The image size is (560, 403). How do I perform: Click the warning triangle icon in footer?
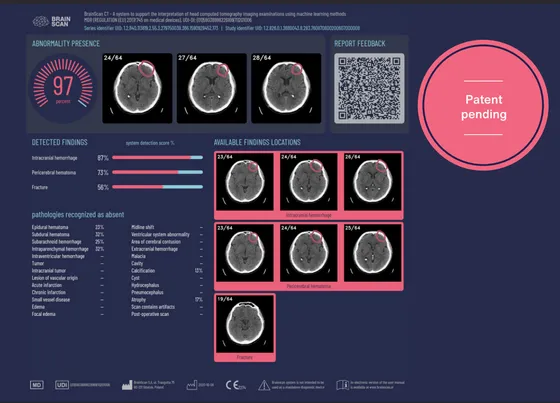point(264,385)
